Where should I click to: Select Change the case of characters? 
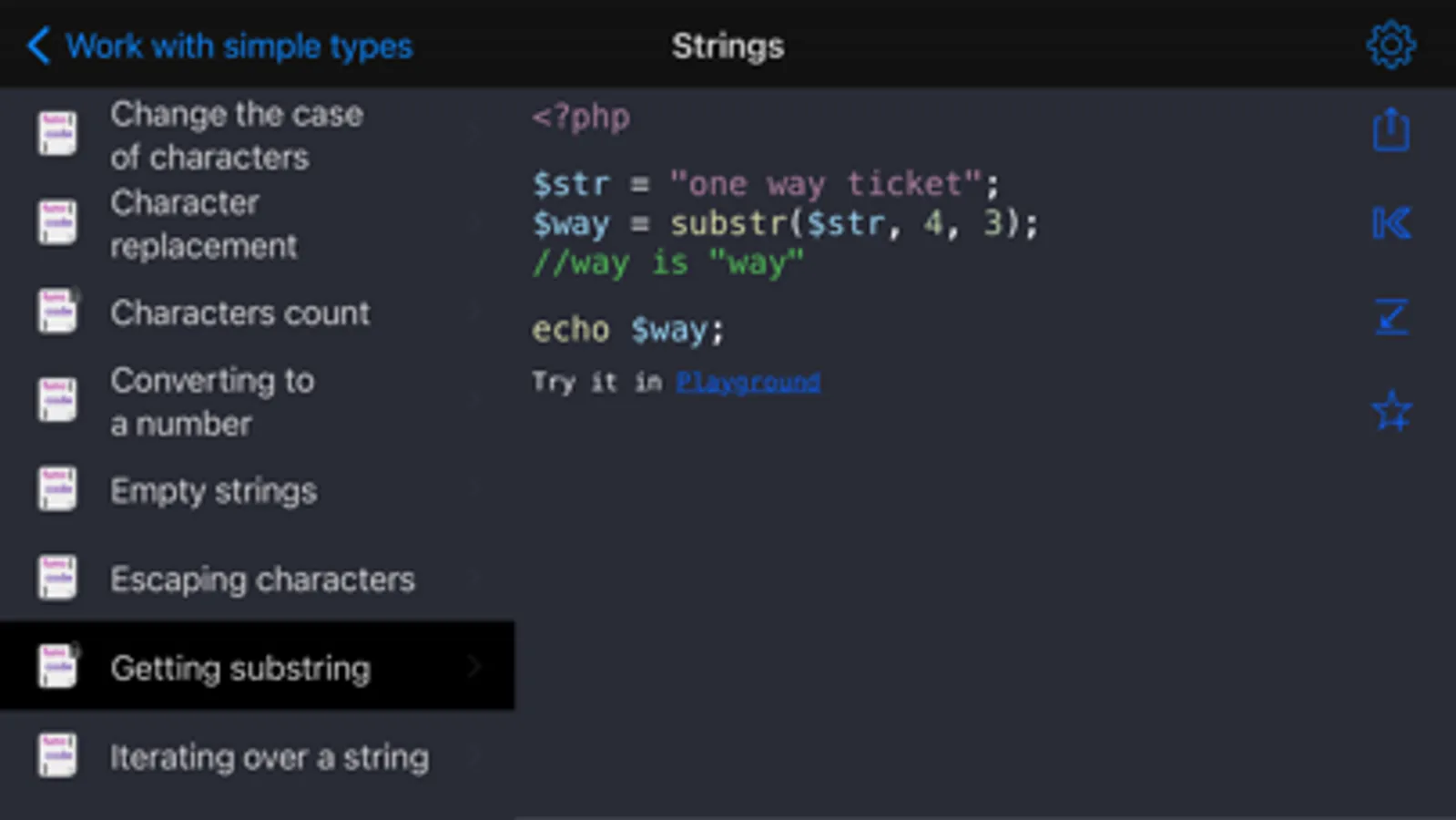(237, 135)
